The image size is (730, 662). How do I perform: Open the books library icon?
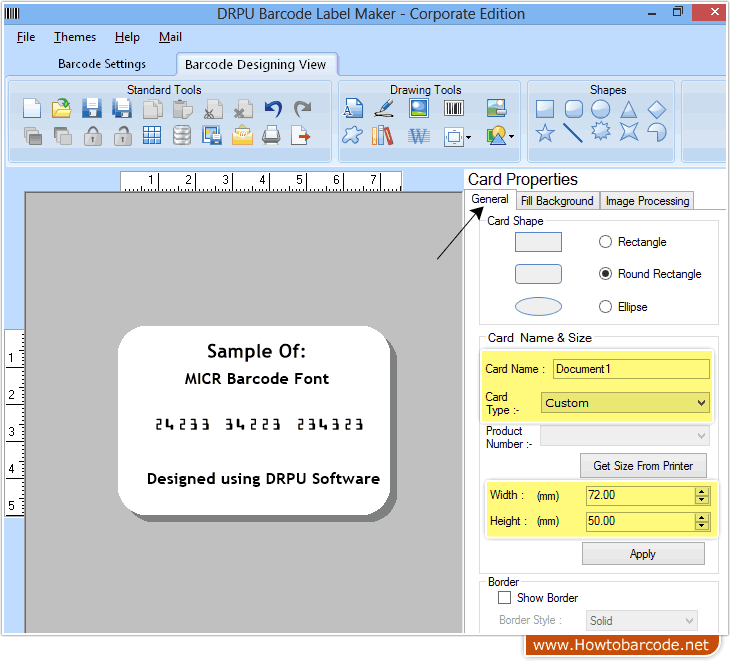click(x=383, y=136)
